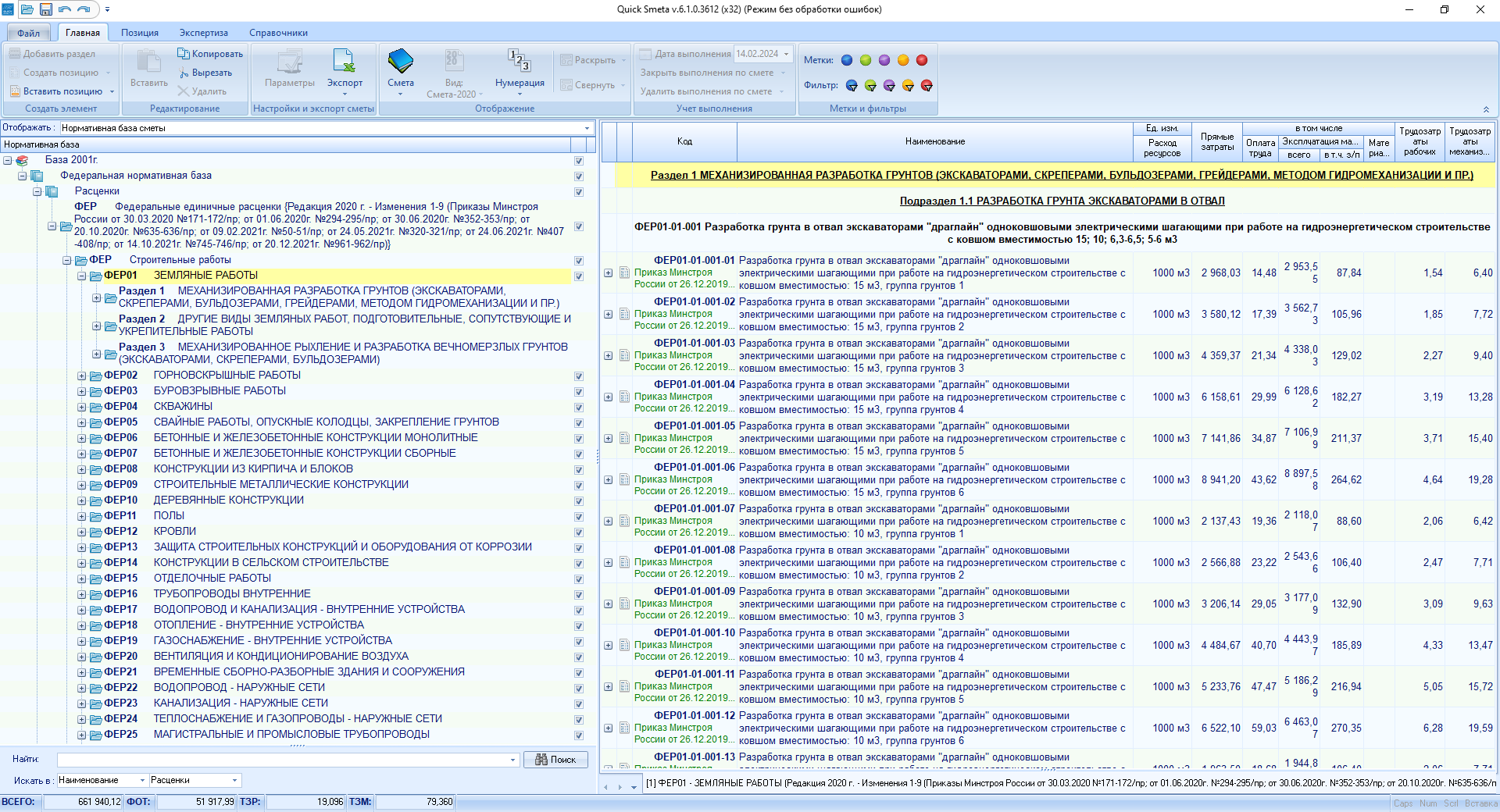Switch to the Позиция tab
Screen dimensions: 1500x812
click(140, 33)
